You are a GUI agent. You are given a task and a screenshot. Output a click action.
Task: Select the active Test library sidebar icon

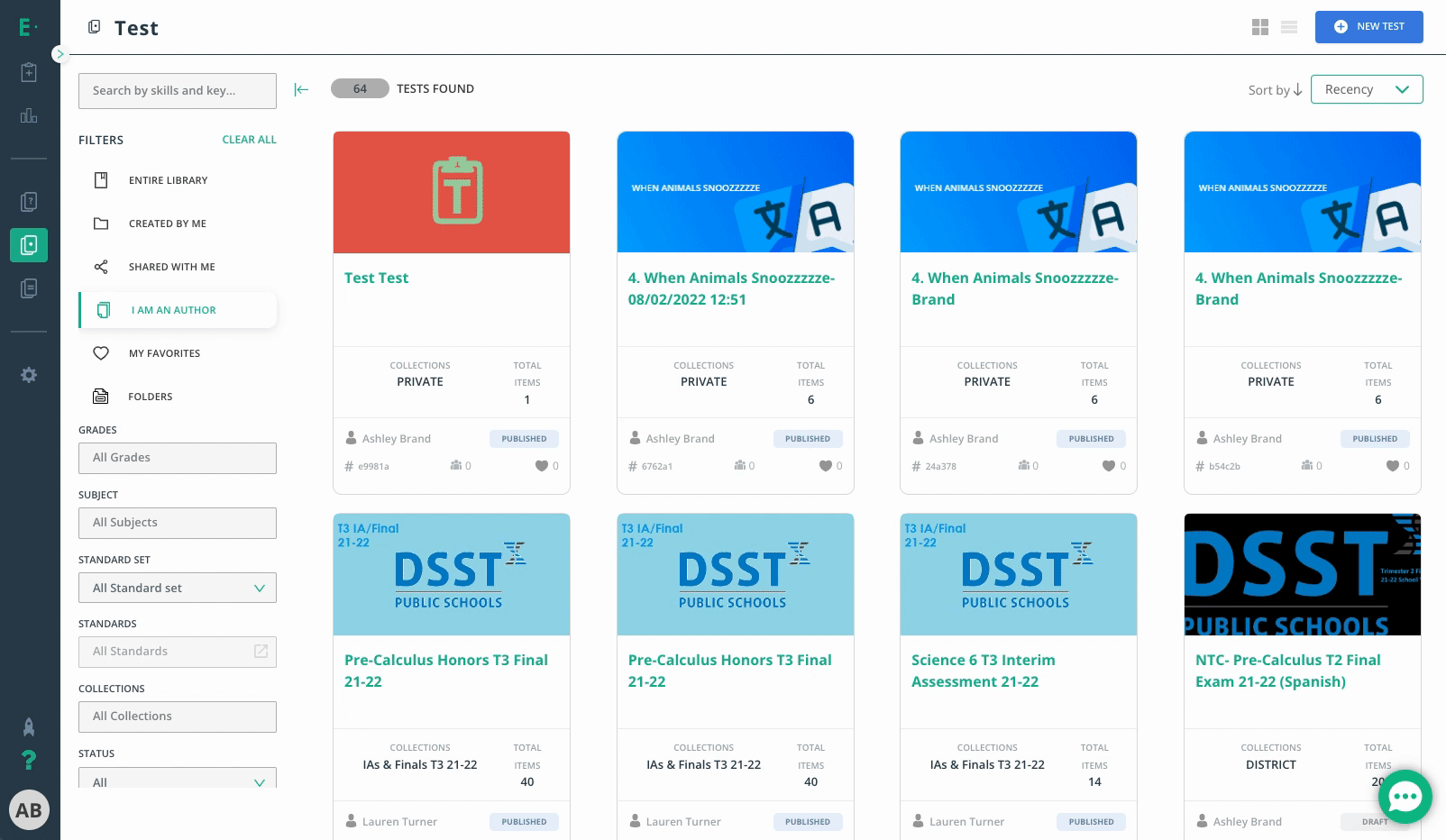pos(29,245)
